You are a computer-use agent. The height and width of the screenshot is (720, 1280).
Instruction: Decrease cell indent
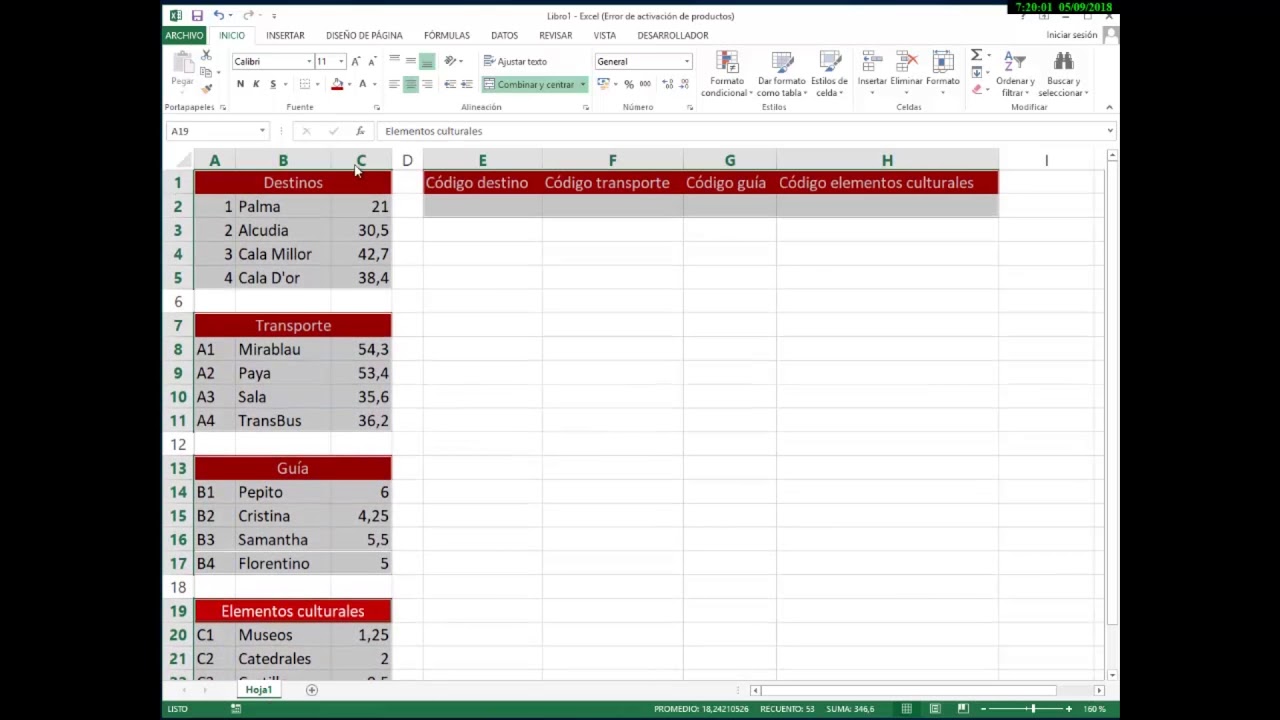450,84
